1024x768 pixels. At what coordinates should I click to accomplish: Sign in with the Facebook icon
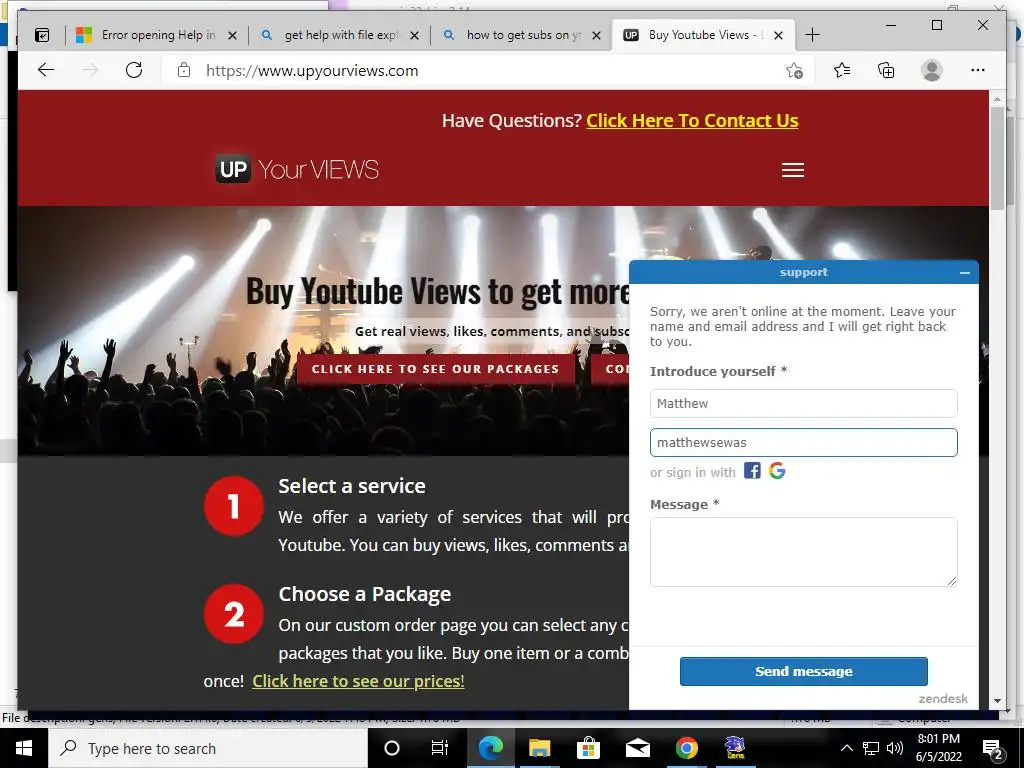[x=752, y=471]
